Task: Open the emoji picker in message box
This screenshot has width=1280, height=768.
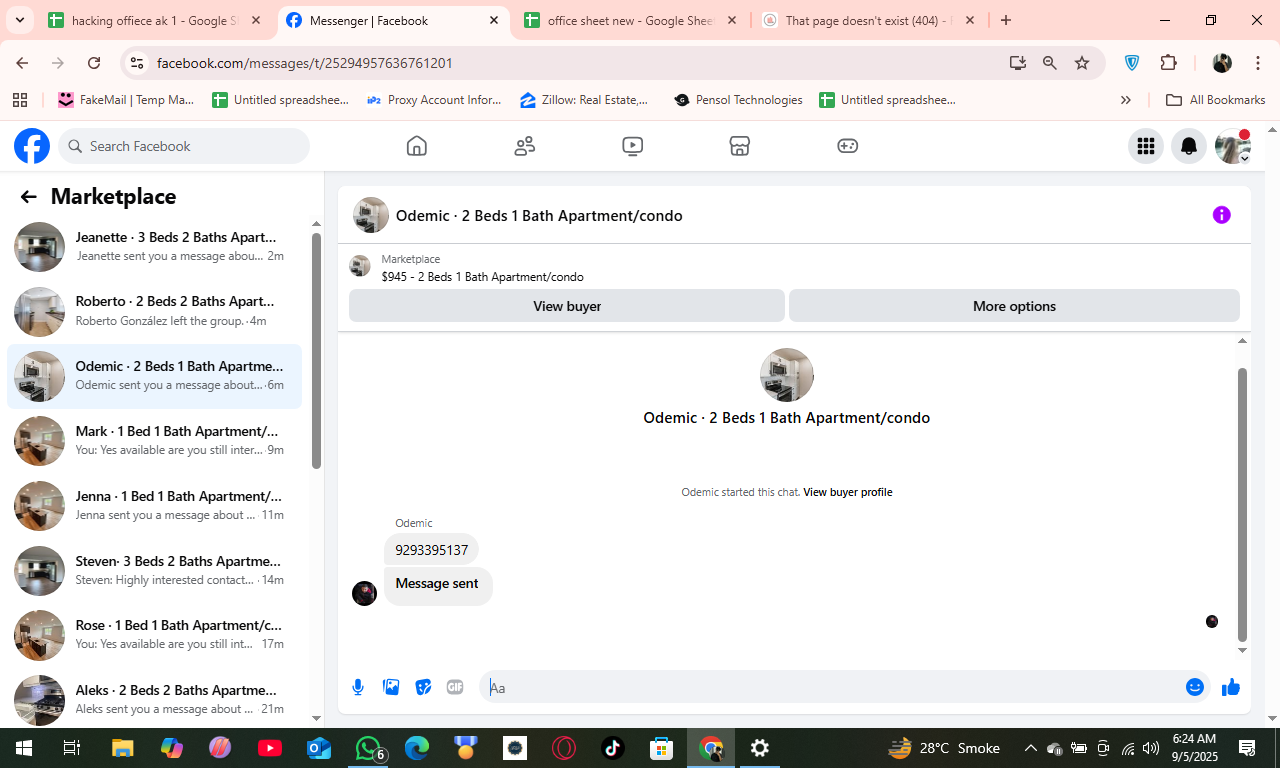Action: [1194, 687]
